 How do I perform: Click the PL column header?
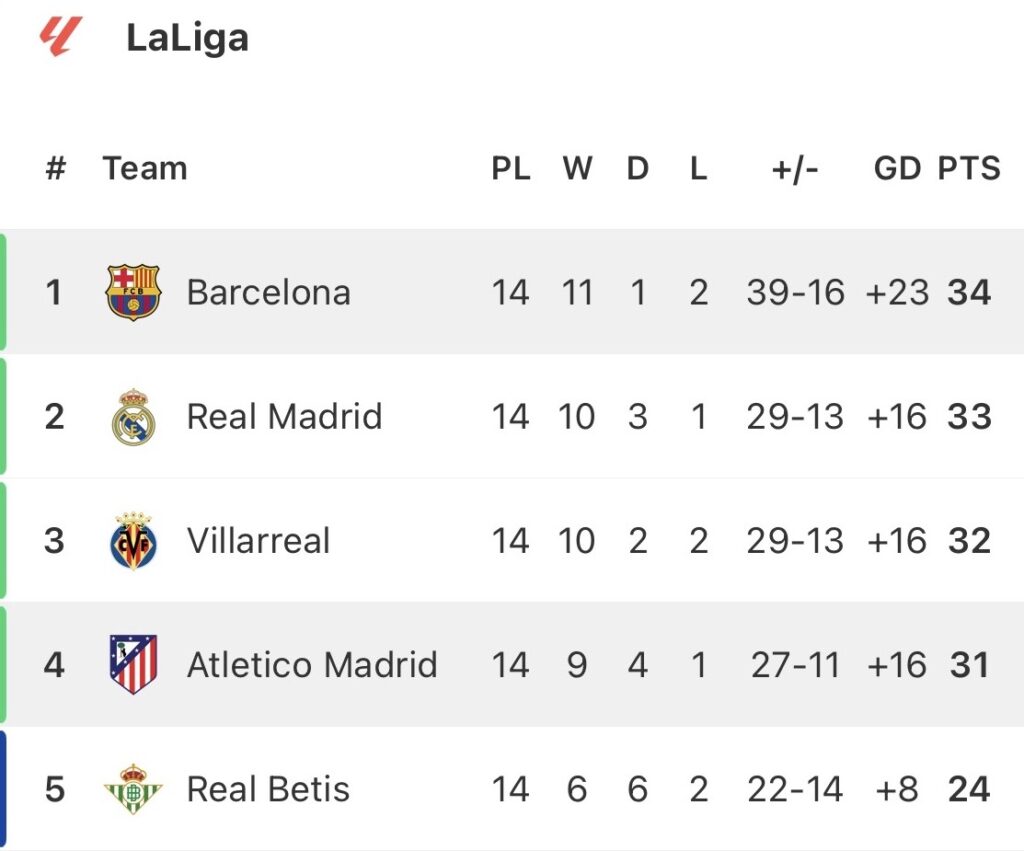click(x=510, y=168)
